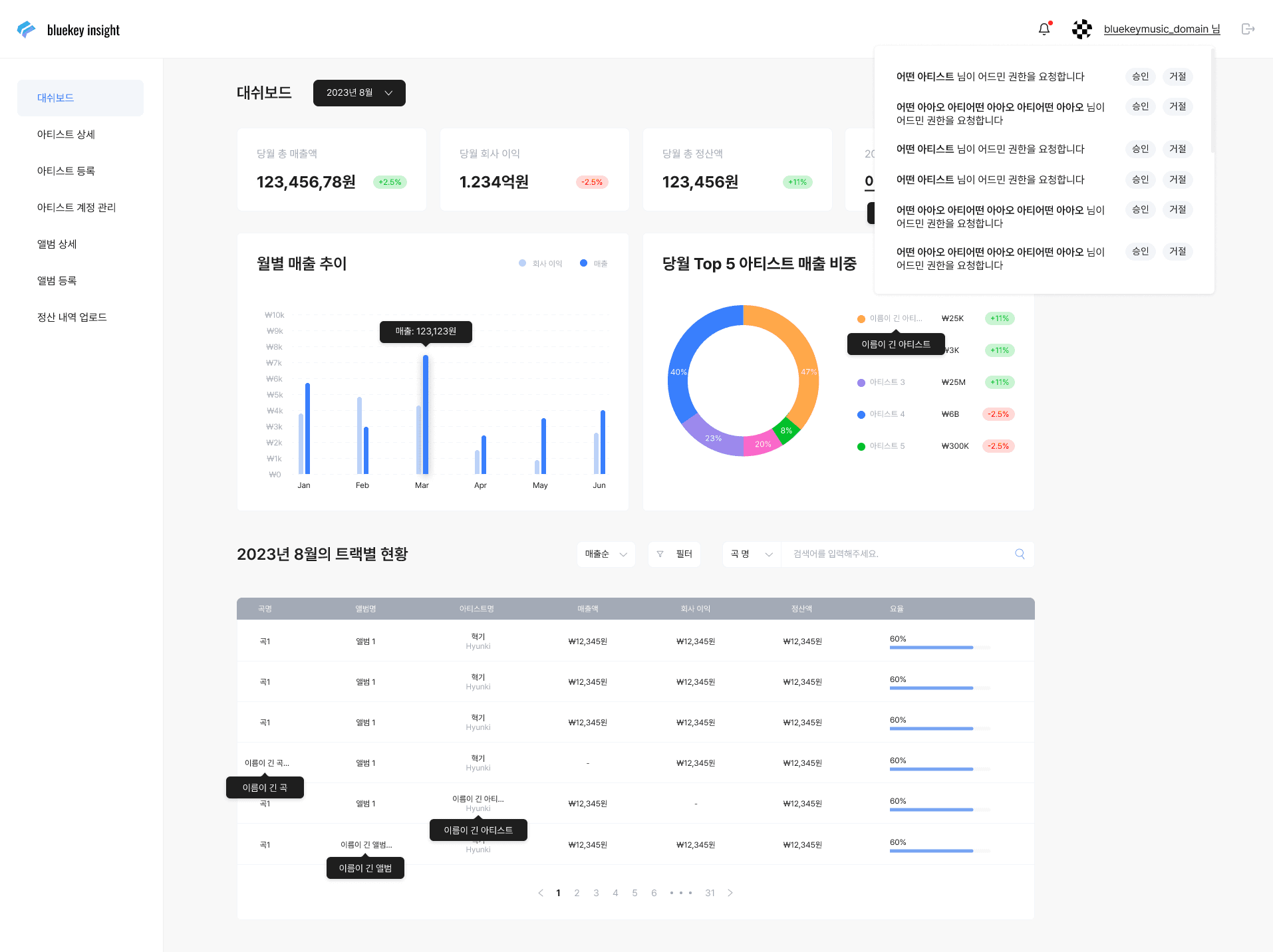Open the 곡 명 search type dropdown

coord(752,554)
